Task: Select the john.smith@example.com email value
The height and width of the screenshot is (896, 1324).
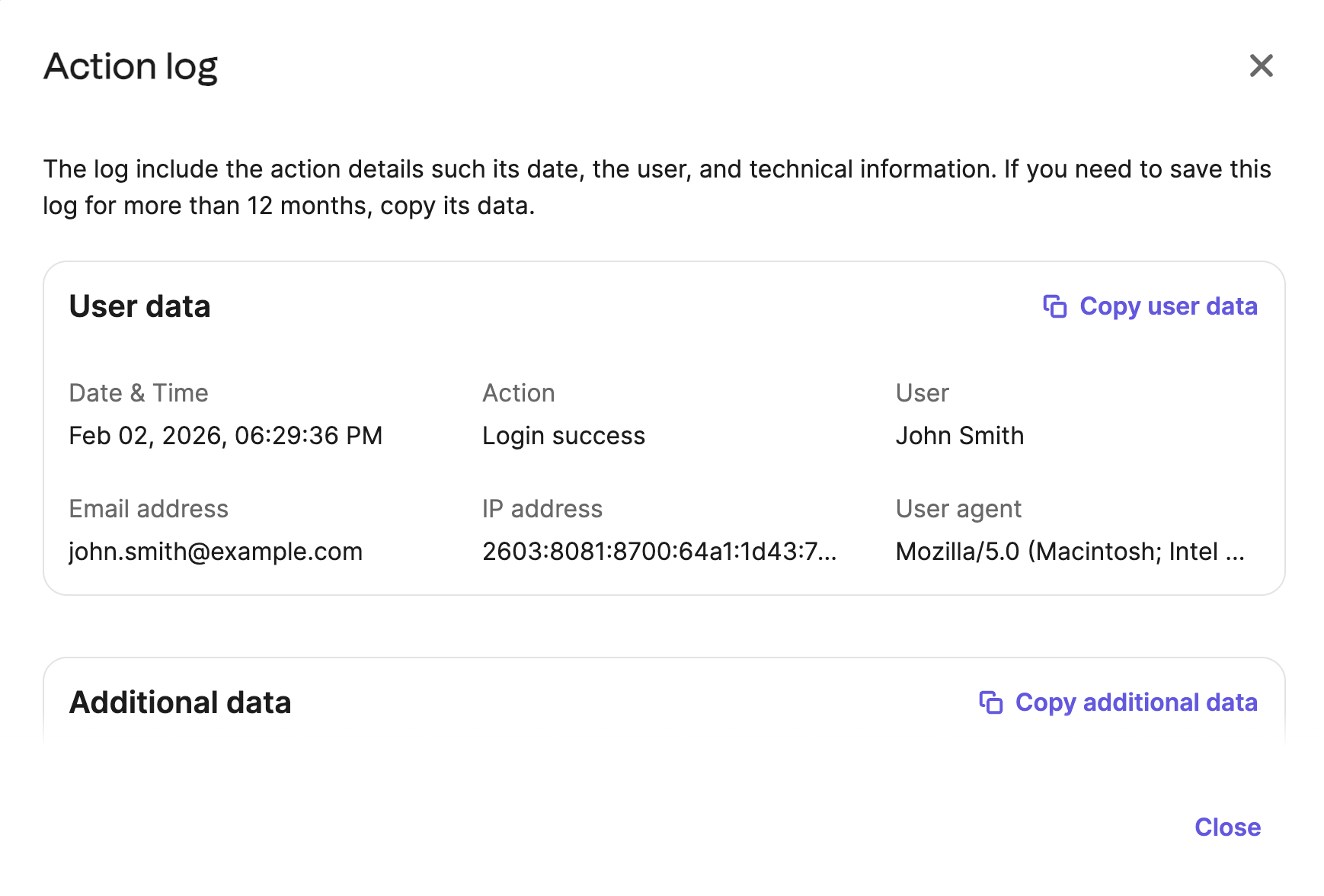Action: pos(216,552)
